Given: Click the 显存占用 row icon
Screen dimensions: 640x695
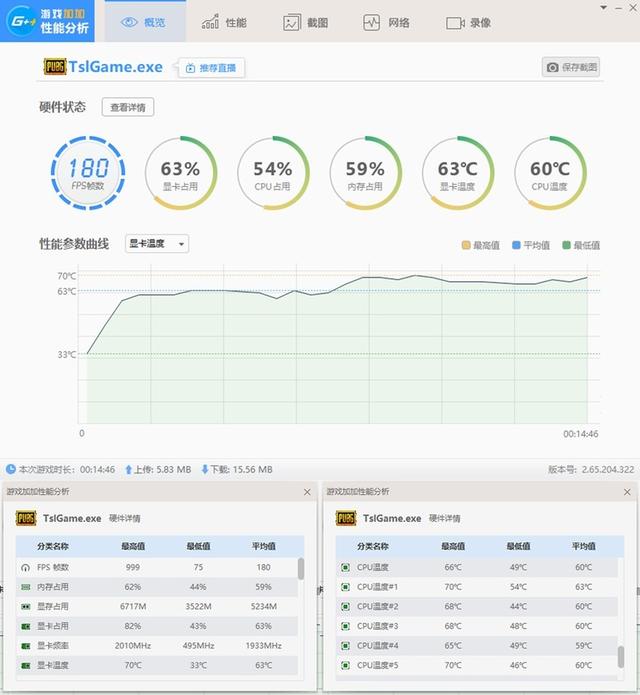Looking at the screenshot, I should 26,606.
